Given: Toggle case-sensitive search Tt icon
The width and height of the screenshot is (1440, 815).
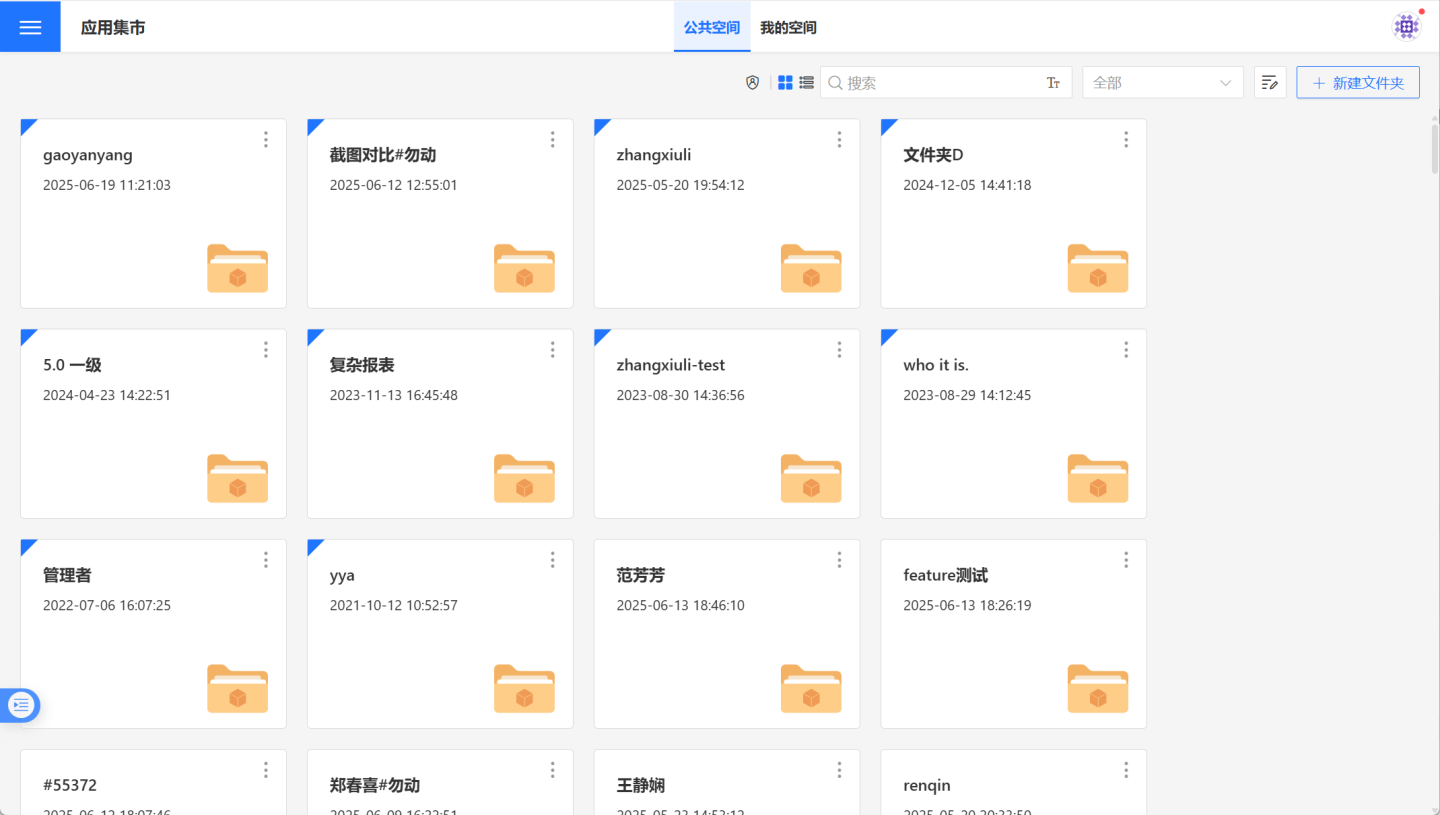Looking at the screenshot, I should tap(1053, 83).
